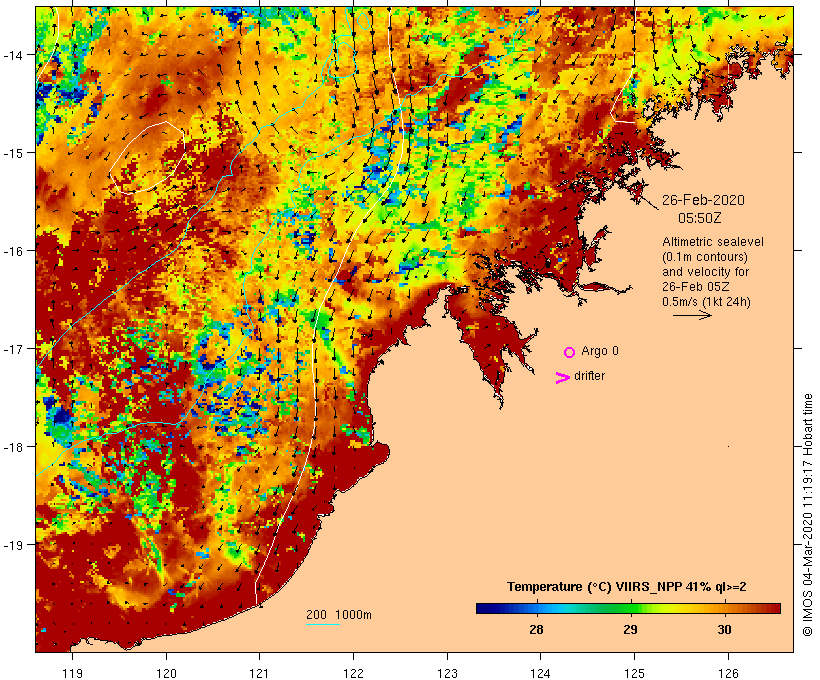Click the temperature color bar near 30

[x=724, y=608]
